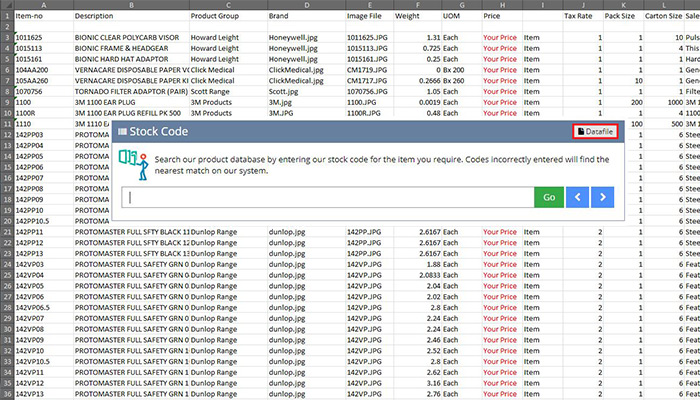Open the Datafile button in Stock Code panel
Screen dimensions: 700x400
(595, 132)
